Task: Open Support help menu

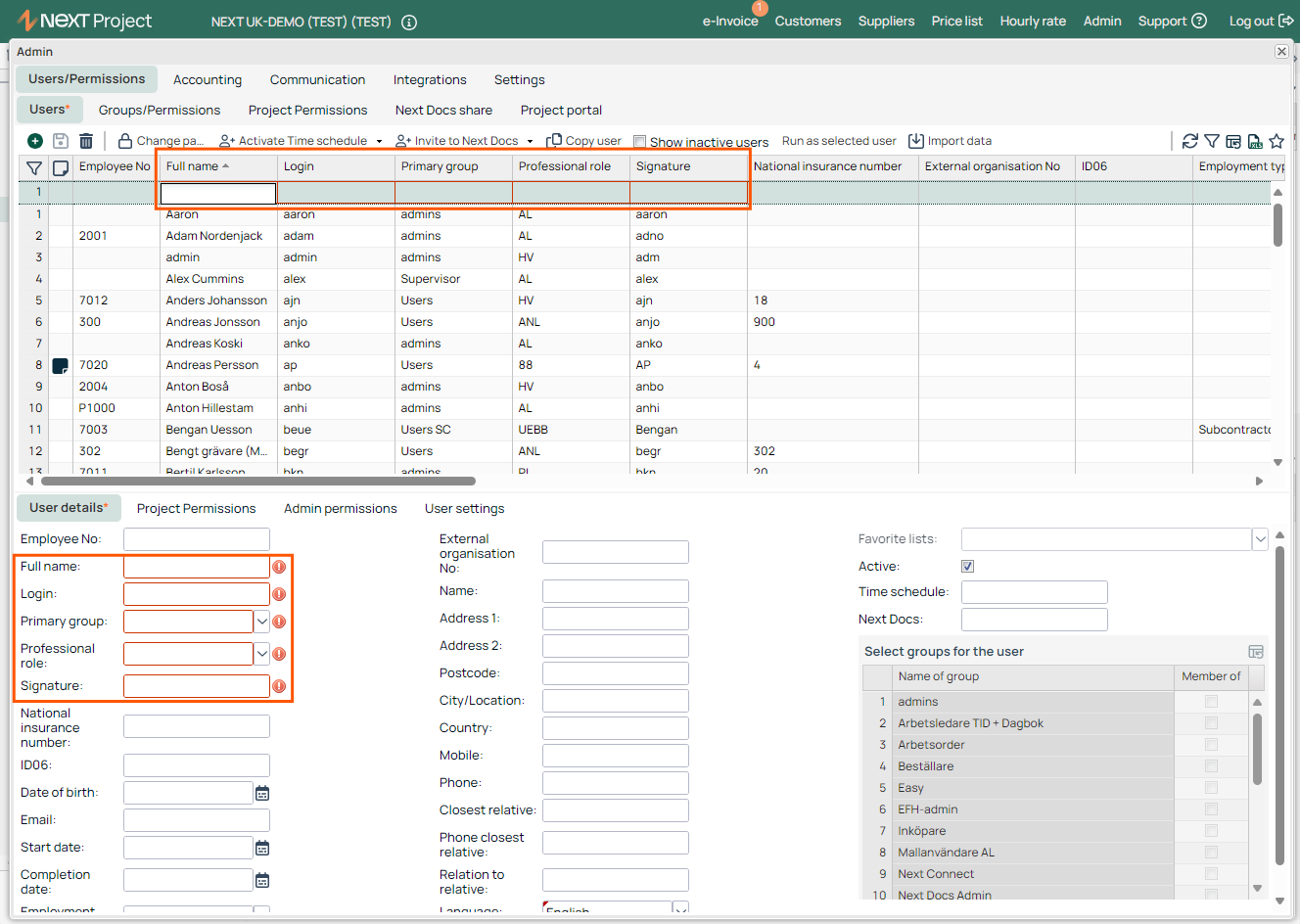Action: click(1172, 22)
